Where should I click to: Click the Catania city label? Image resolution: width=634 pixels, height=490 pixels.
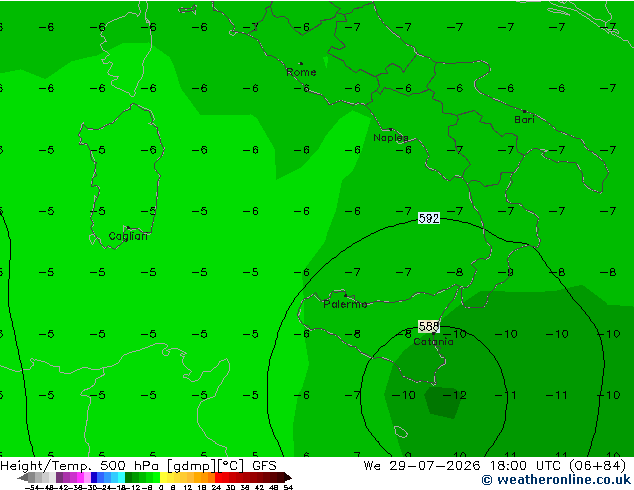(433, 342)
